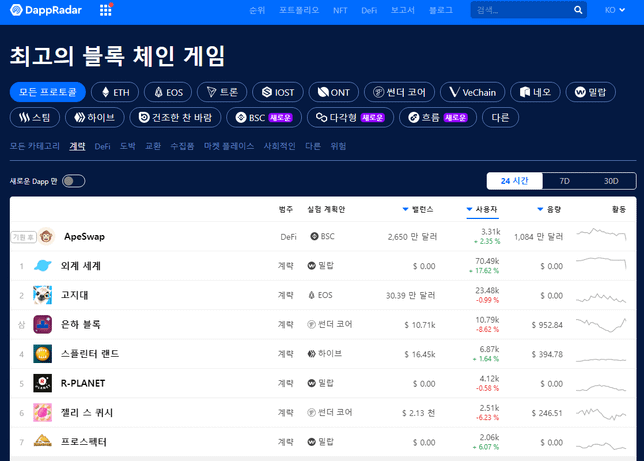The height and width of the screenshot is (461, 644).
Task: Open the 외계 세계 planet icon
Action: coord(42,266)
